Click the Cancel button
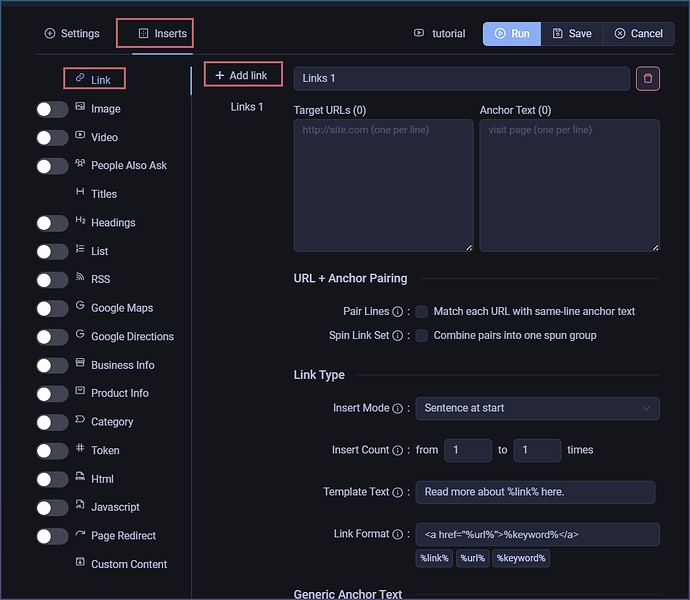 click(639, 33)
